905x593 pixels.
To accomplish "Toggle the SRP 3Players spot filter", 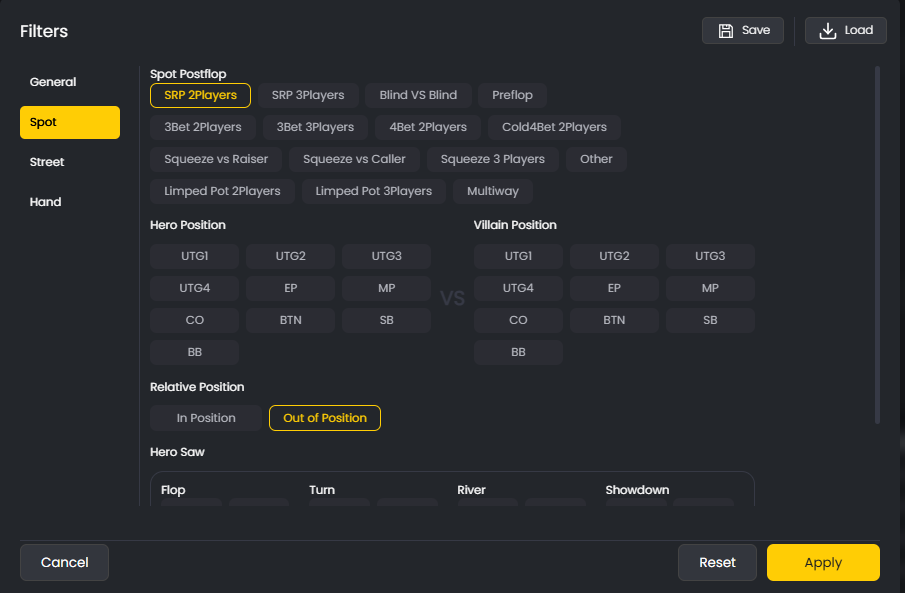I will coord(308,95).
